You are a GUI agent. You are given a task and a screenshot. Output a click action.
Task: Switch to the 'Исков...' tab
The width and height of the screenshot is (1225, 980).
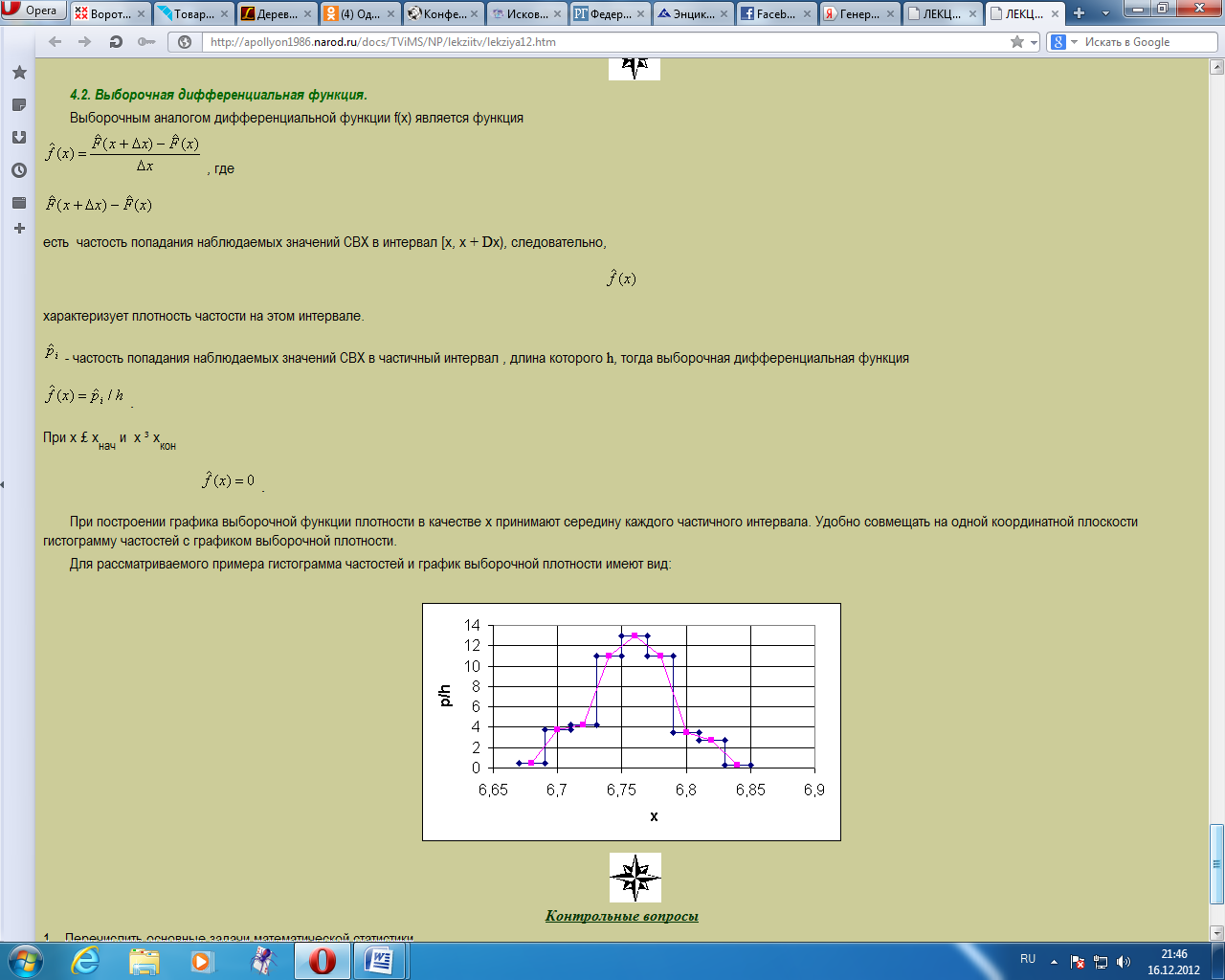coord(526,14)
